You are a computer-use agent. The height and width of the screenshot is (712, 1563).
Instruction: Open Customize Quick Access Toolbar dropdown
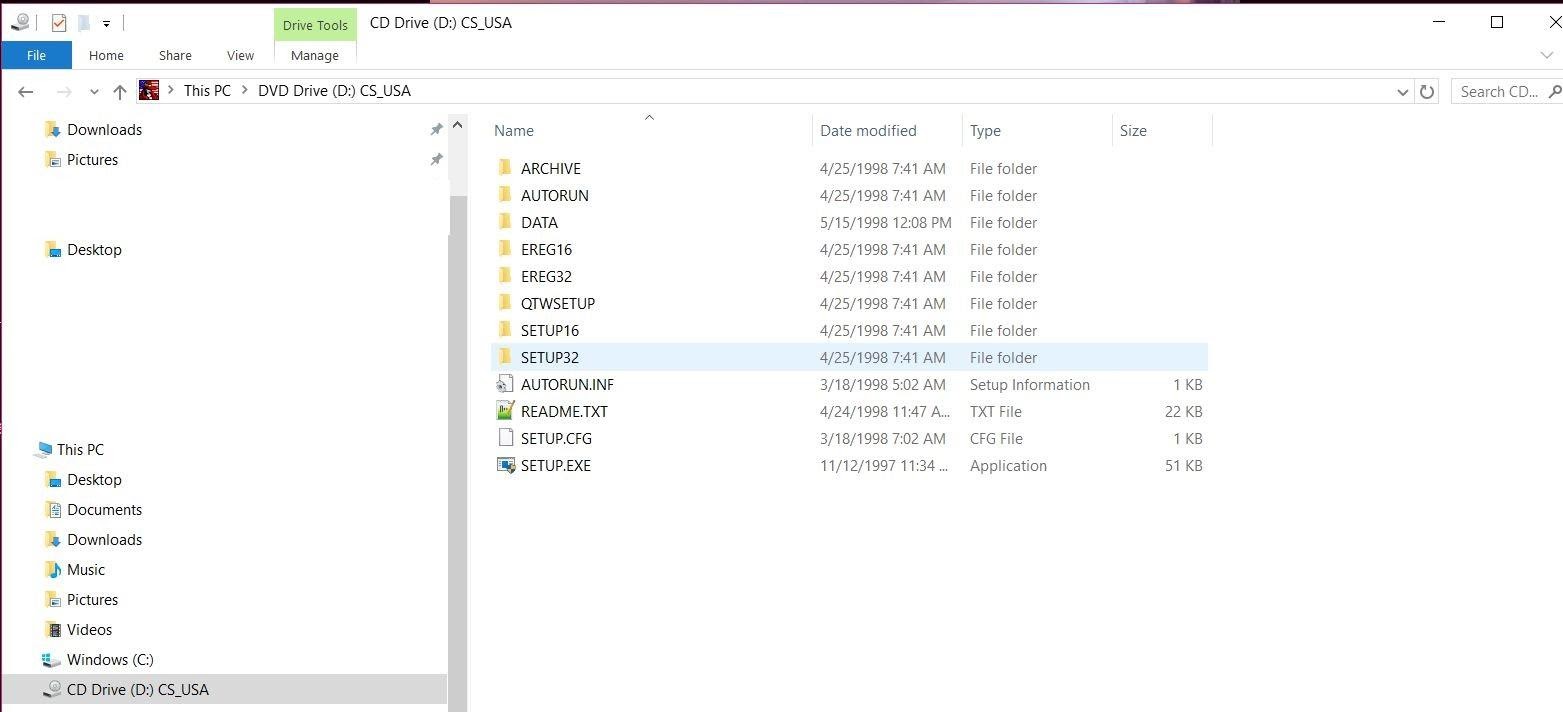click(x=106, y=23)
